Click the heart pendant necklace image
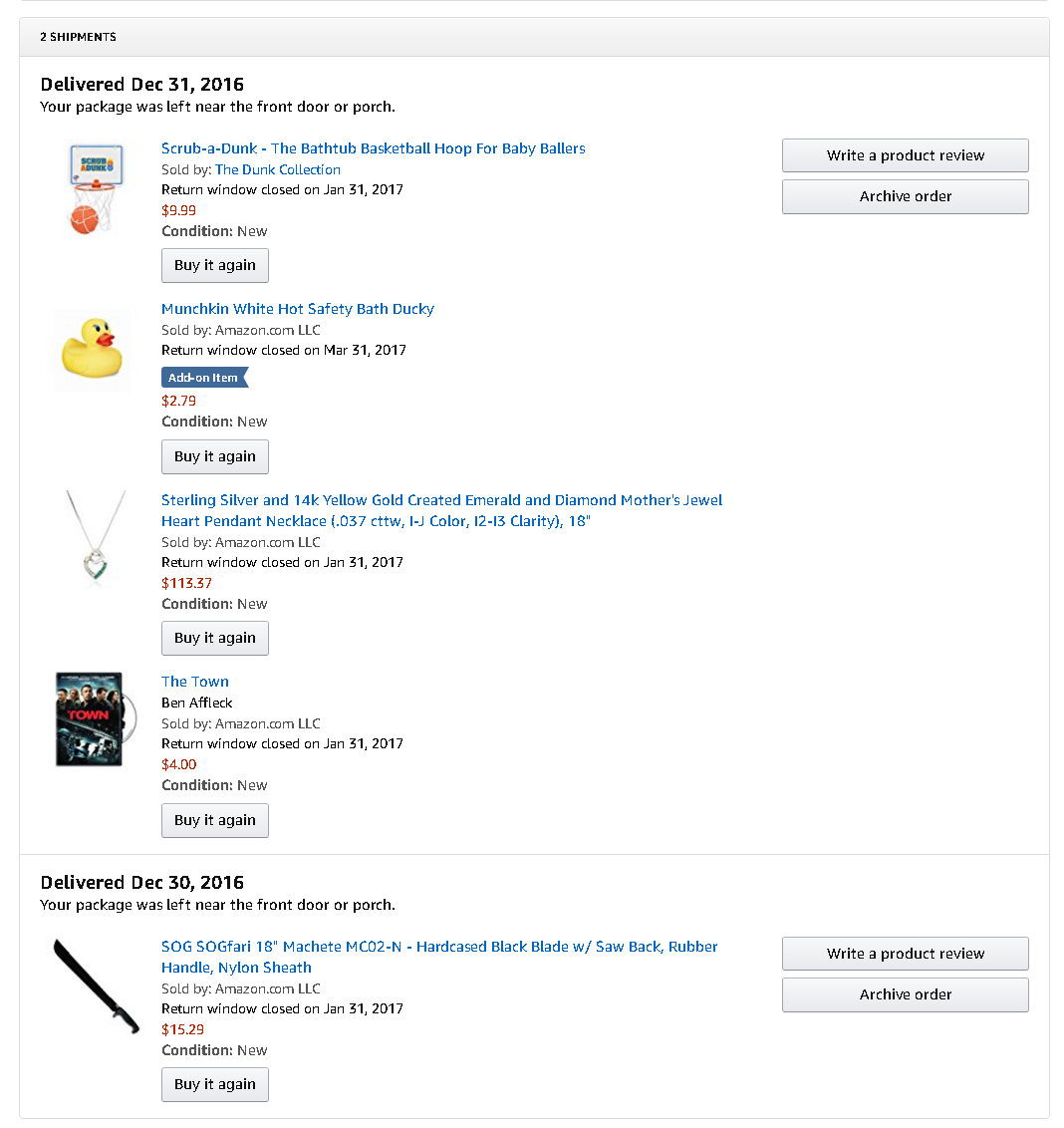1064x1128 pixels. (x=96, y=536)
